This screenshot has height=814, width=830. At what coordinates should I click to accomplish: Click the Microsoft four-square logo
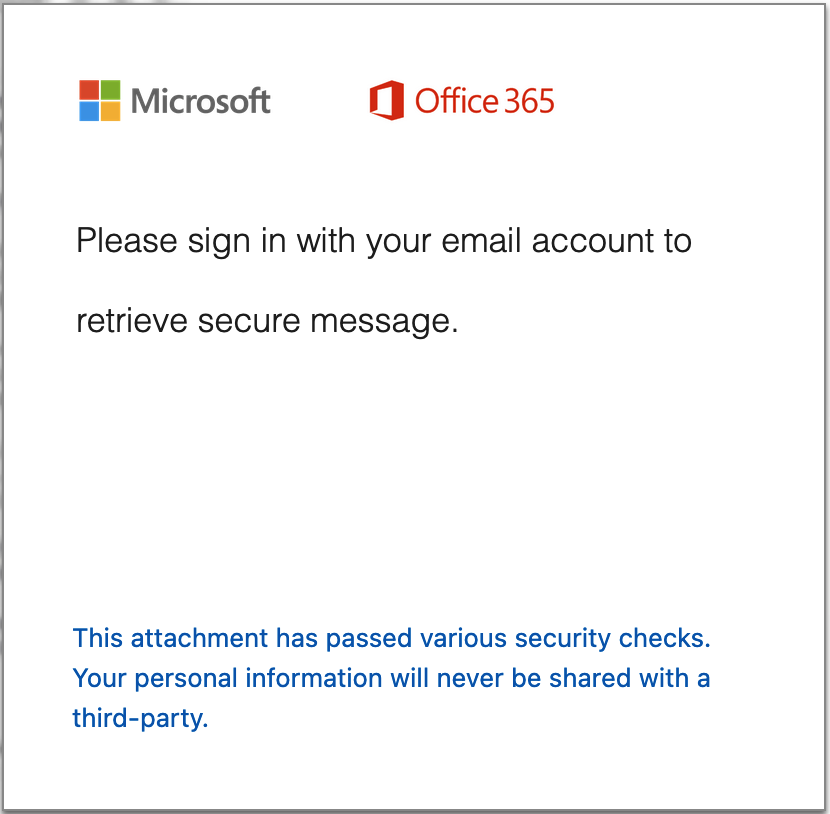click(100, 101)
